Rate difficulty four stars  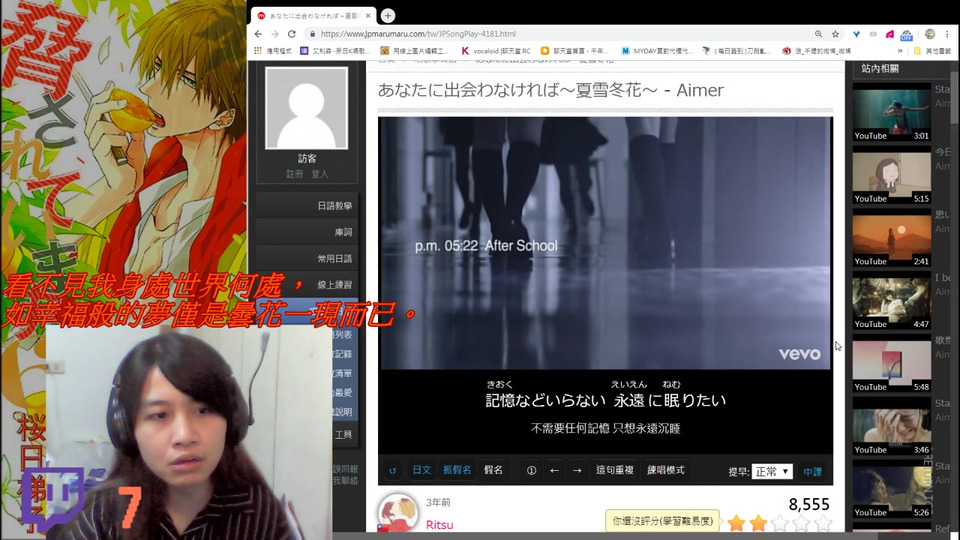(x=801, y=522)
